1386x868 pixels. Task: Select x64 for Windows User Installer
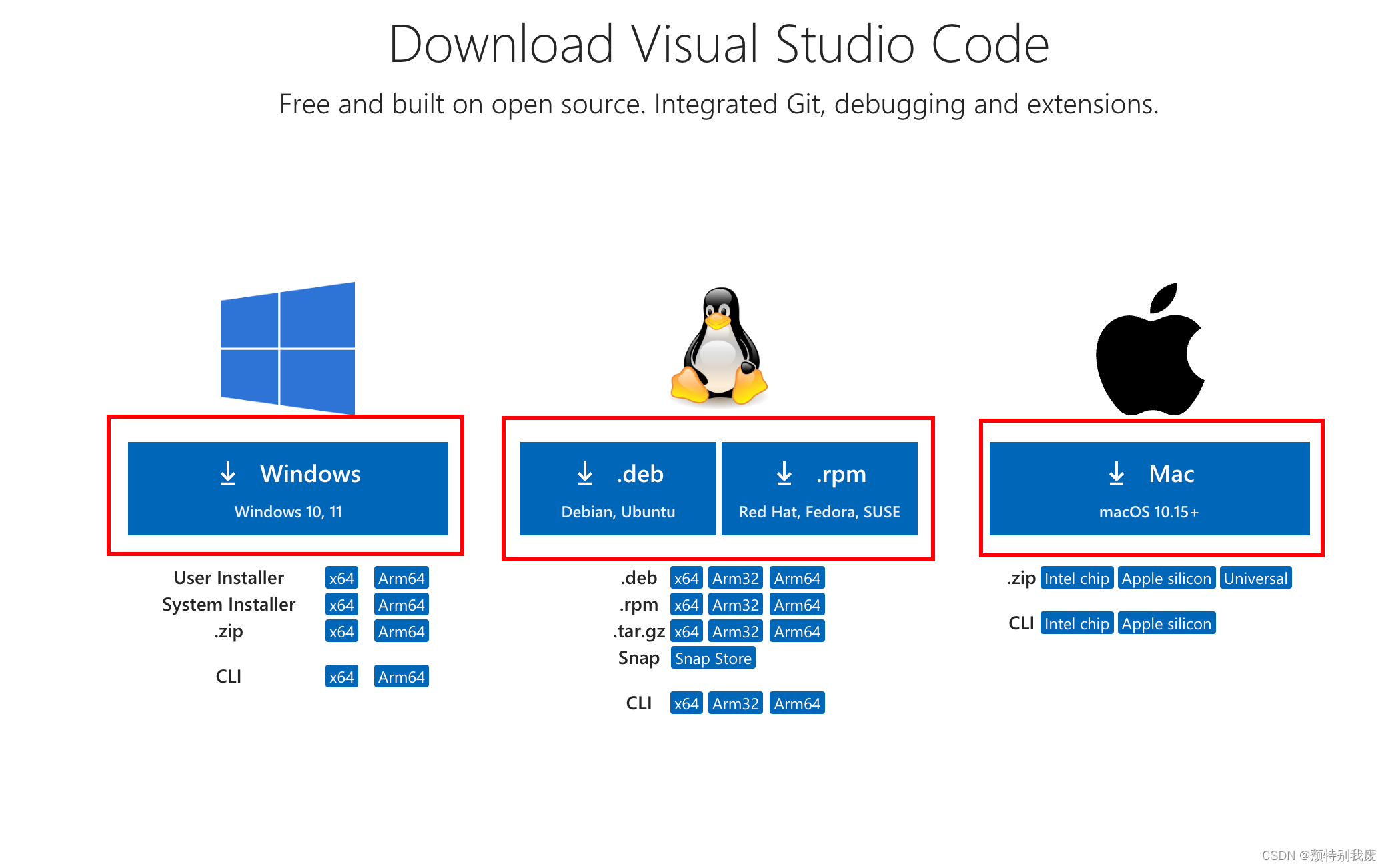point(341,578)
